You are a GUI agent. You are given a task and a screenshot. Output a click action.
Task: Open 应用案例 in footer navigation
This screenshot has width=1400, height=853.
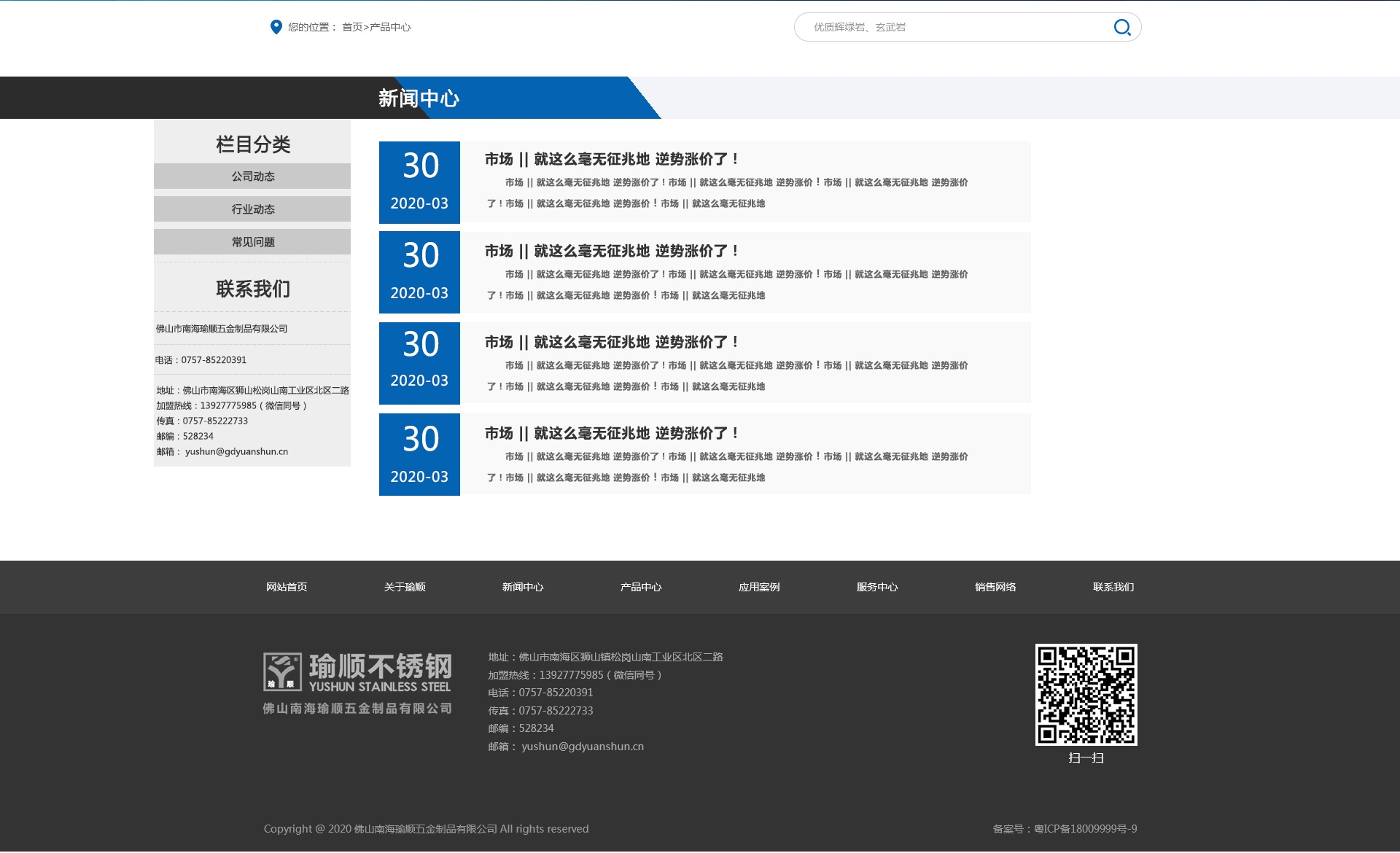click(759, 587)
